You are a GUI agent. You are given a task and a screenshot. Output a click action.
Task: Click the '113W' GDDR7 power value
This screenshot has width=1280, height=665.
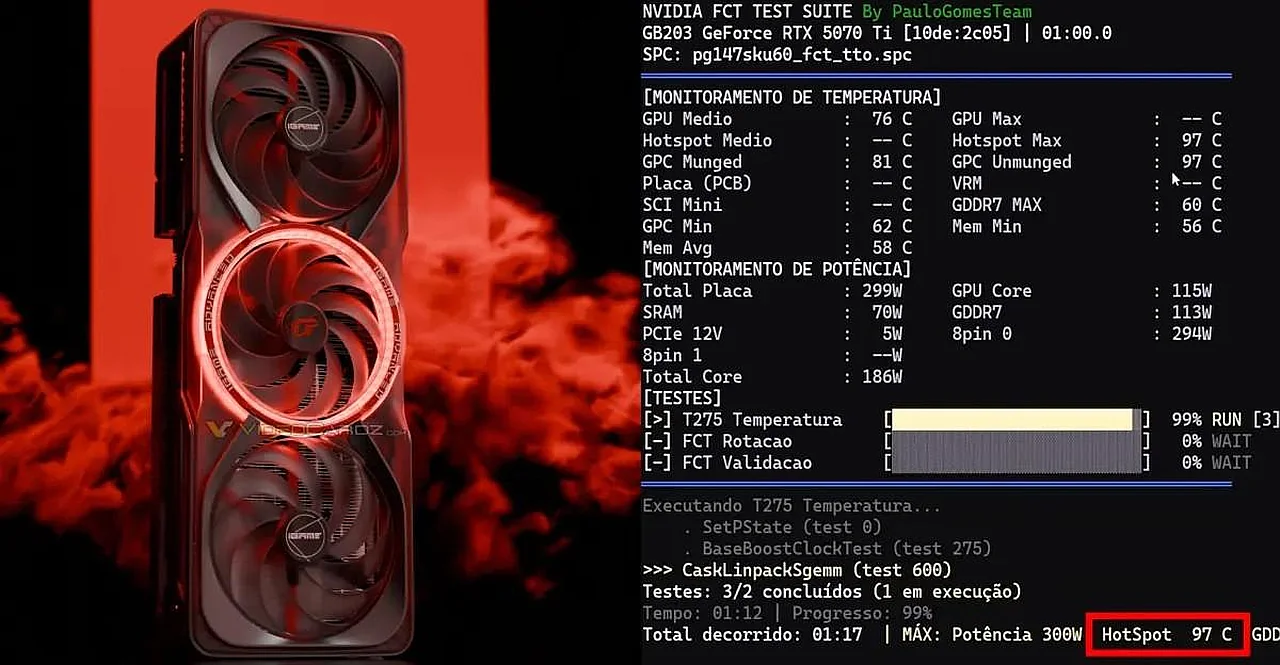pyautogui.click(x=1192, y=312)
